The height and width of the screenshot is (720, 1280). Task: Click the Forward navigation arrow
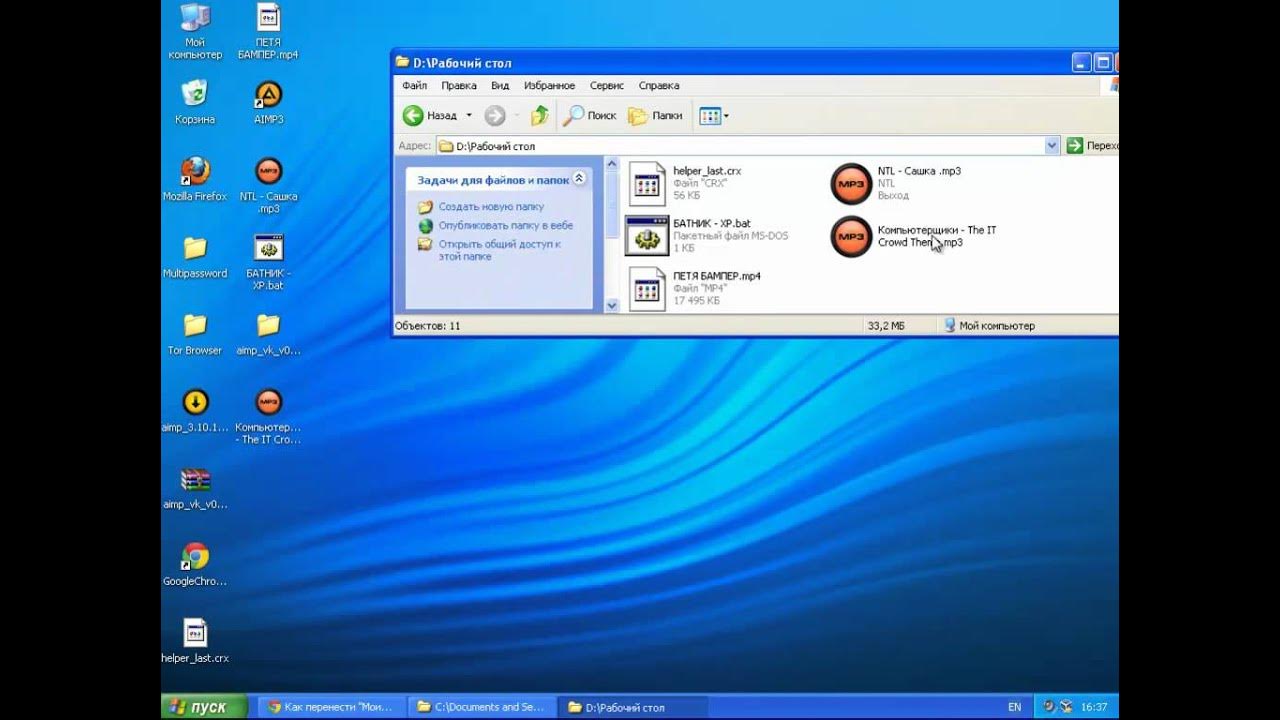495,116
